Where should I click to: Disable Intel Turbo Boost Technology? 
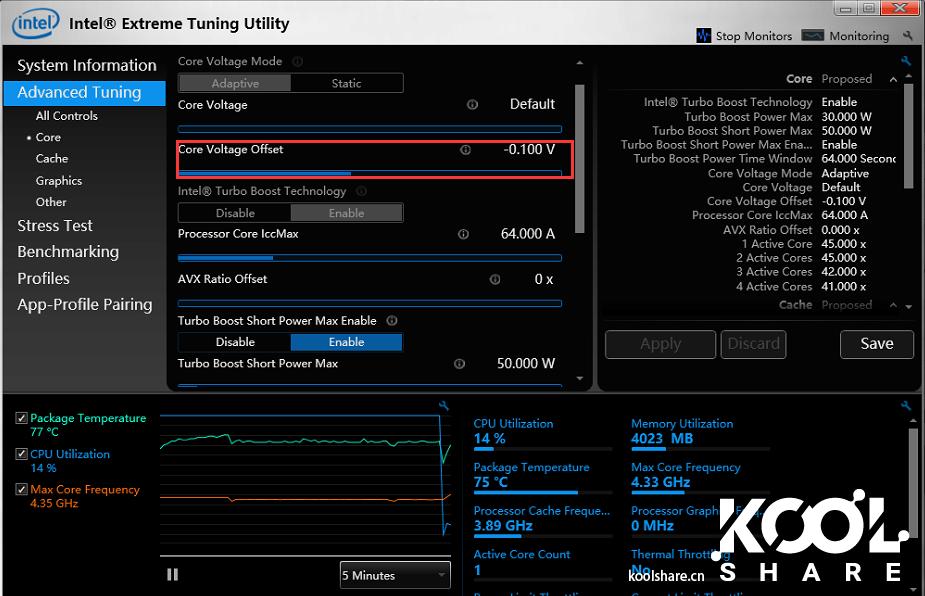click(235, 213)
